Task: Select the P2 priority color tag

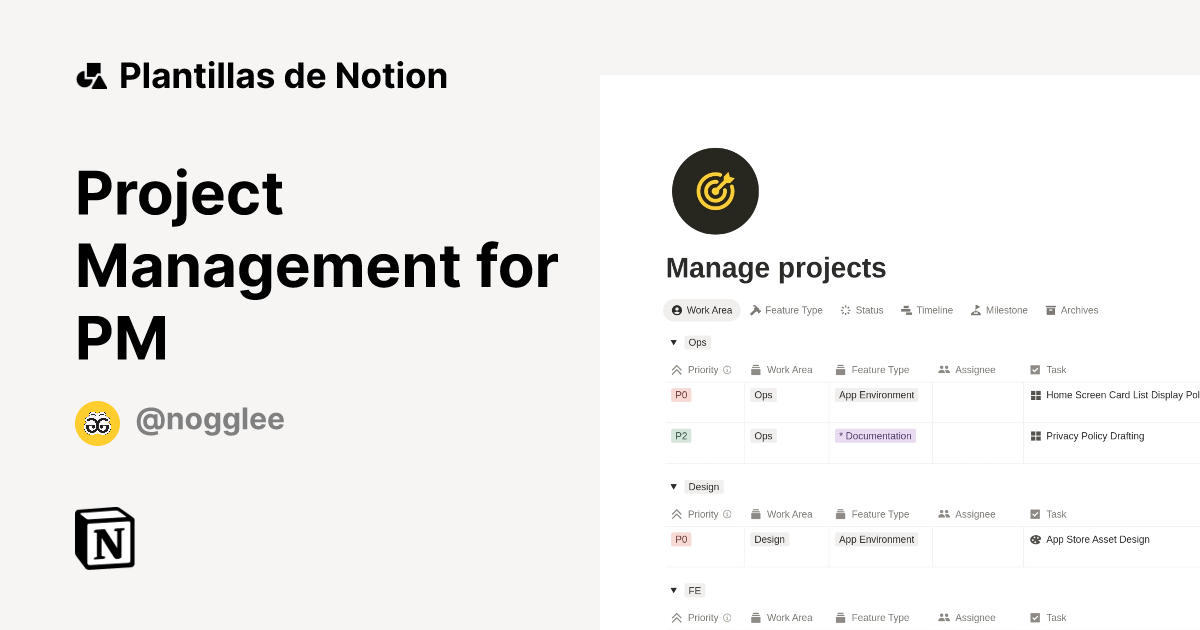Action: (681, 435)
